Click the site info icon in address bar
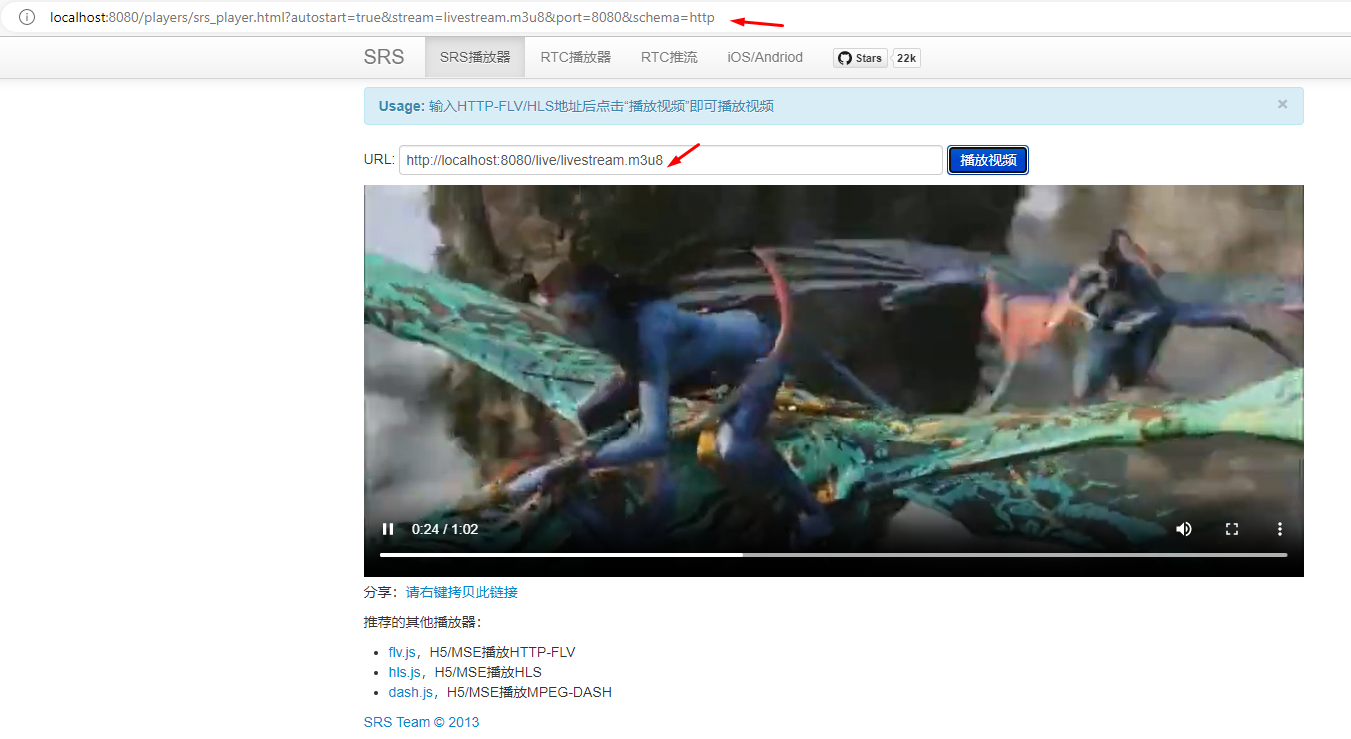1351x739 pixels. click(x=27, y=17)
